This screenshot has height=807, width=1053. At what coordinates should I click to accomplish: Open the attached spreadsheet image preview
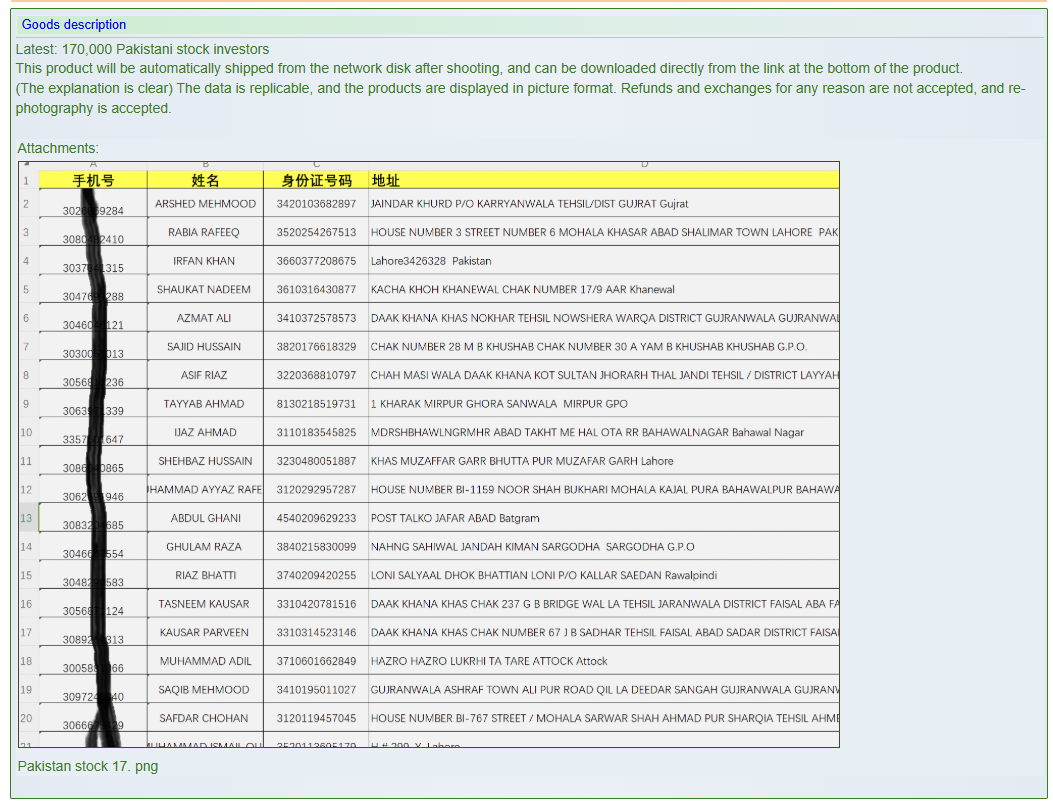(x=428, y=454)
